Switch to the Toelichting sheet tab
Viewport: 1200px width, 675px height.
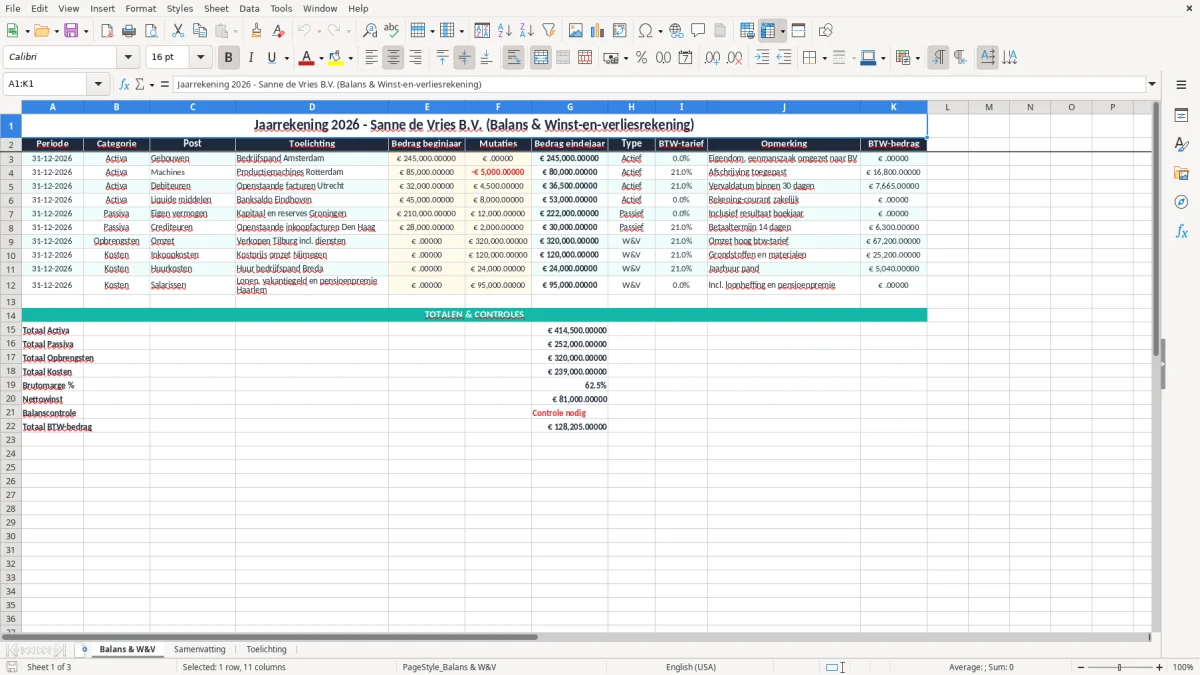click(266, 649)
